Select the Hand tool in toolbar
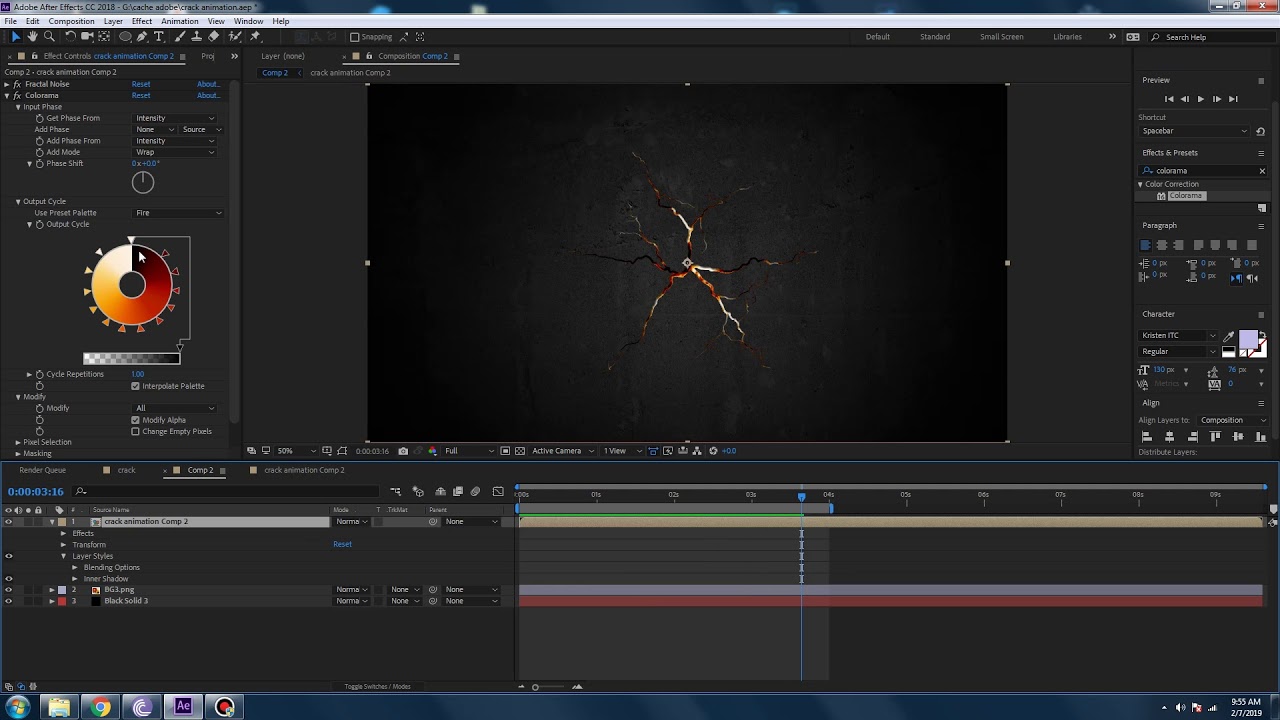1280x720 pixels. (x=32, y=37)
